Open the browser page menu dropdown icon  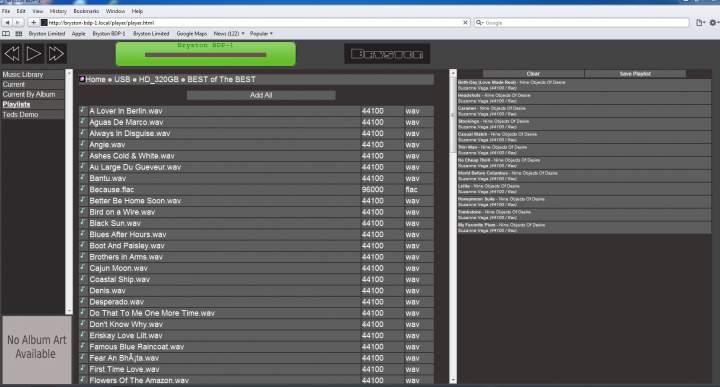click(700, 22)
